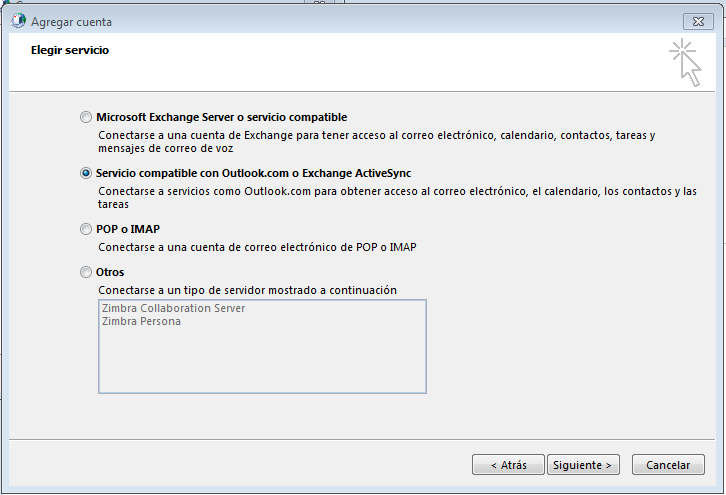This screenshot has width=726, height=495.
Task: Choose the POP o IMAP radio option
Action: click(86, 229)
